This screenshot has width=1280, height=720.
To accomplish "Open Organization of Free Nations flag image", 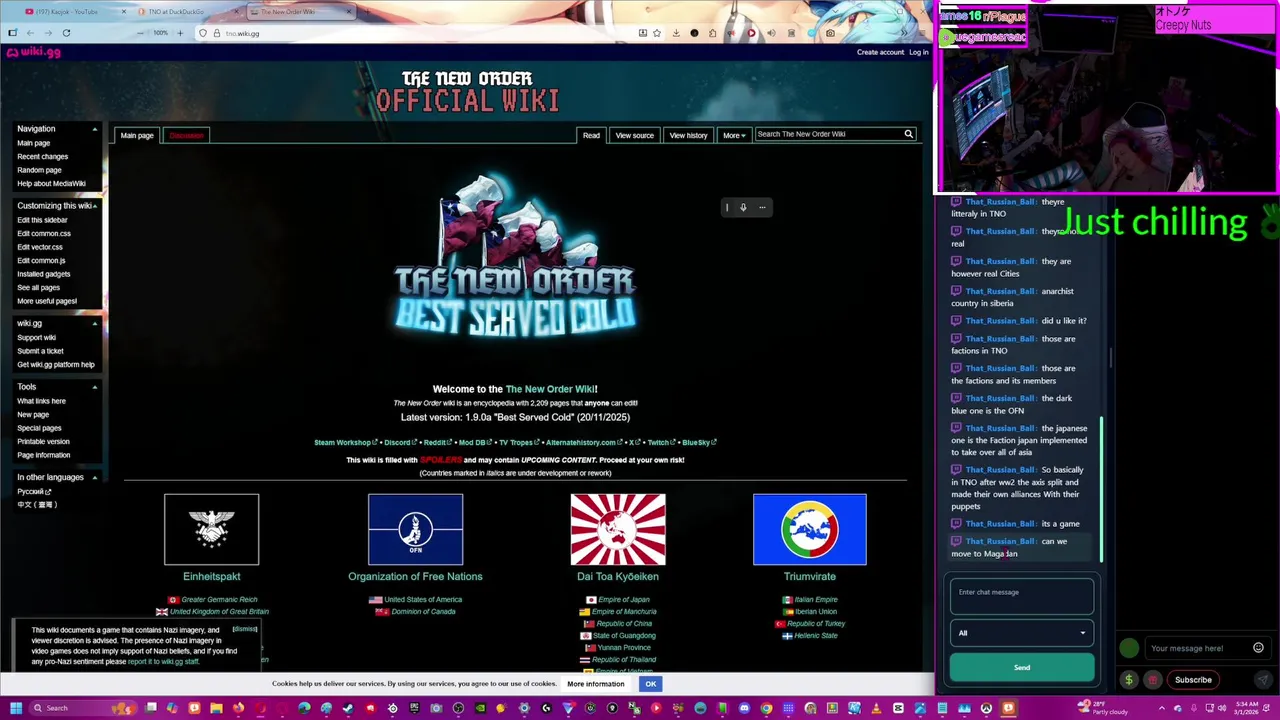I will point(415,529).
